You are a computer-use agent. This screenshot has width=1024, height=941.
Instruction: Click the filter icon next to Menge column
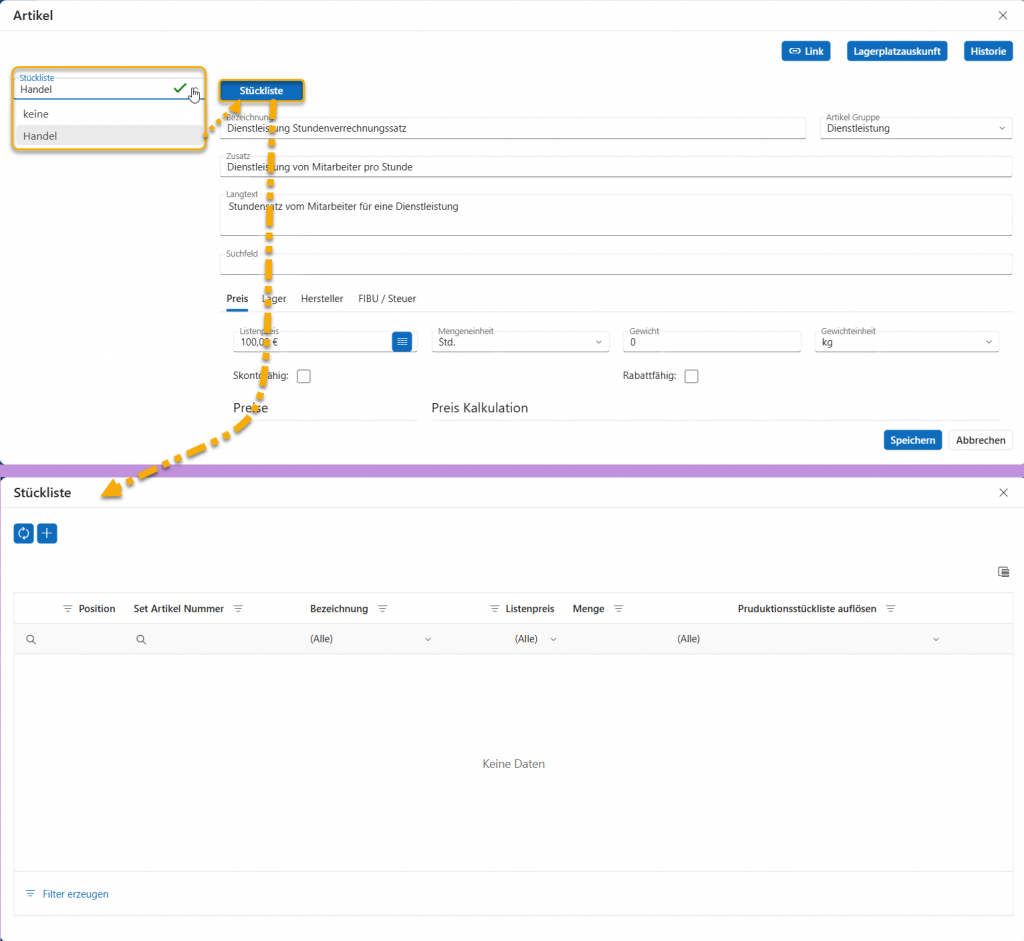[618, 609]
